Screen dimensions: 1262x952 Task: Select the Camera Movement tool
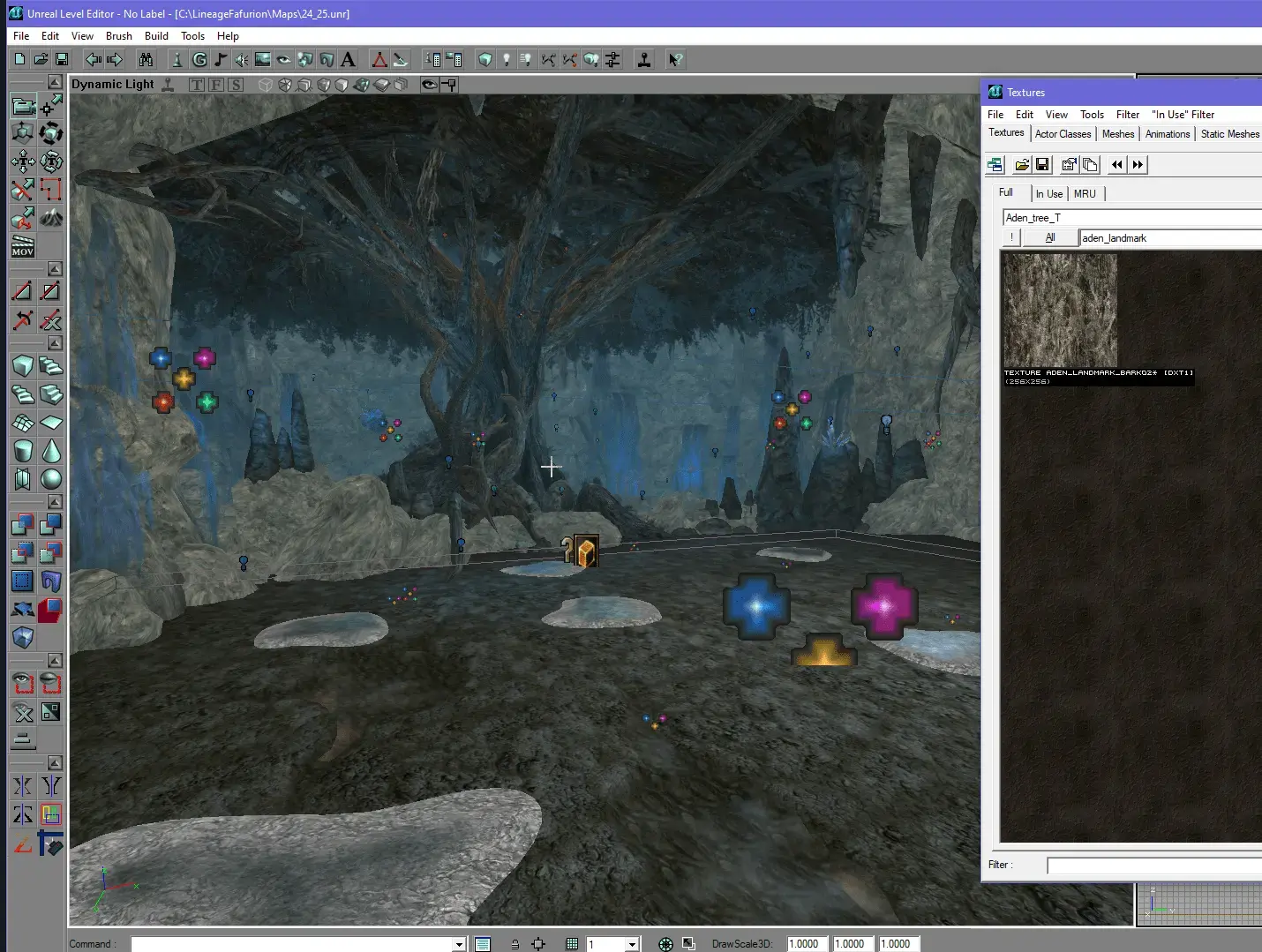[x=23, y=106]
